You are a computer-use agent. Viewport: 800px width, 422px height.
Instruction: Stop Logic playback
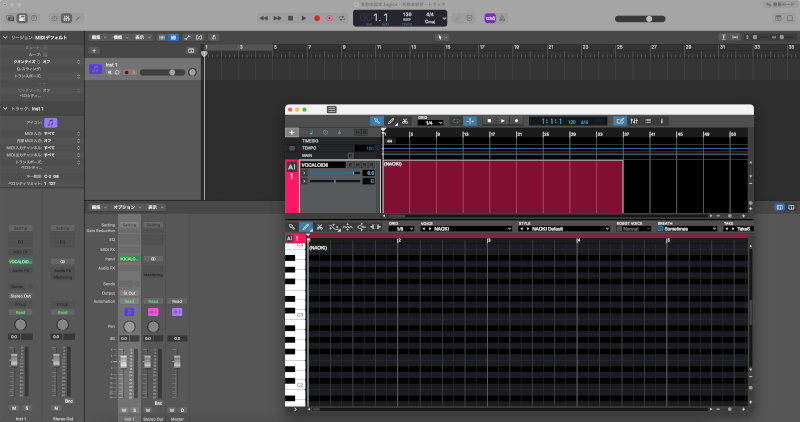[290, 18]
